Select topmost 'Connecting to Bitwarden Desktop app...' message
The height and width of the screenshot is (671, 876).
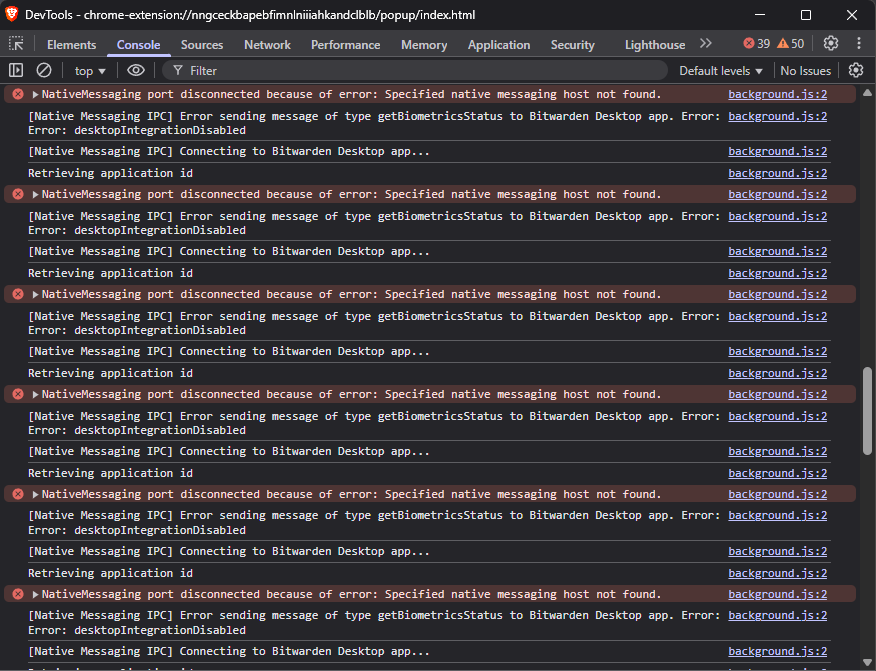[229, 151]
